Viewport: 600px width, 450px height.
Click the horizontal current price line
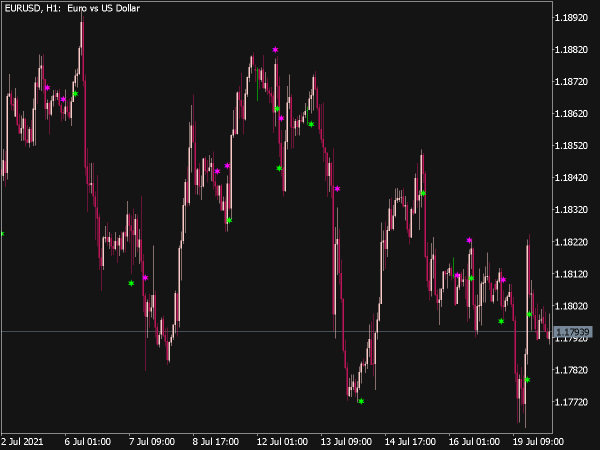pyautogui.click(x=276, y=331)
